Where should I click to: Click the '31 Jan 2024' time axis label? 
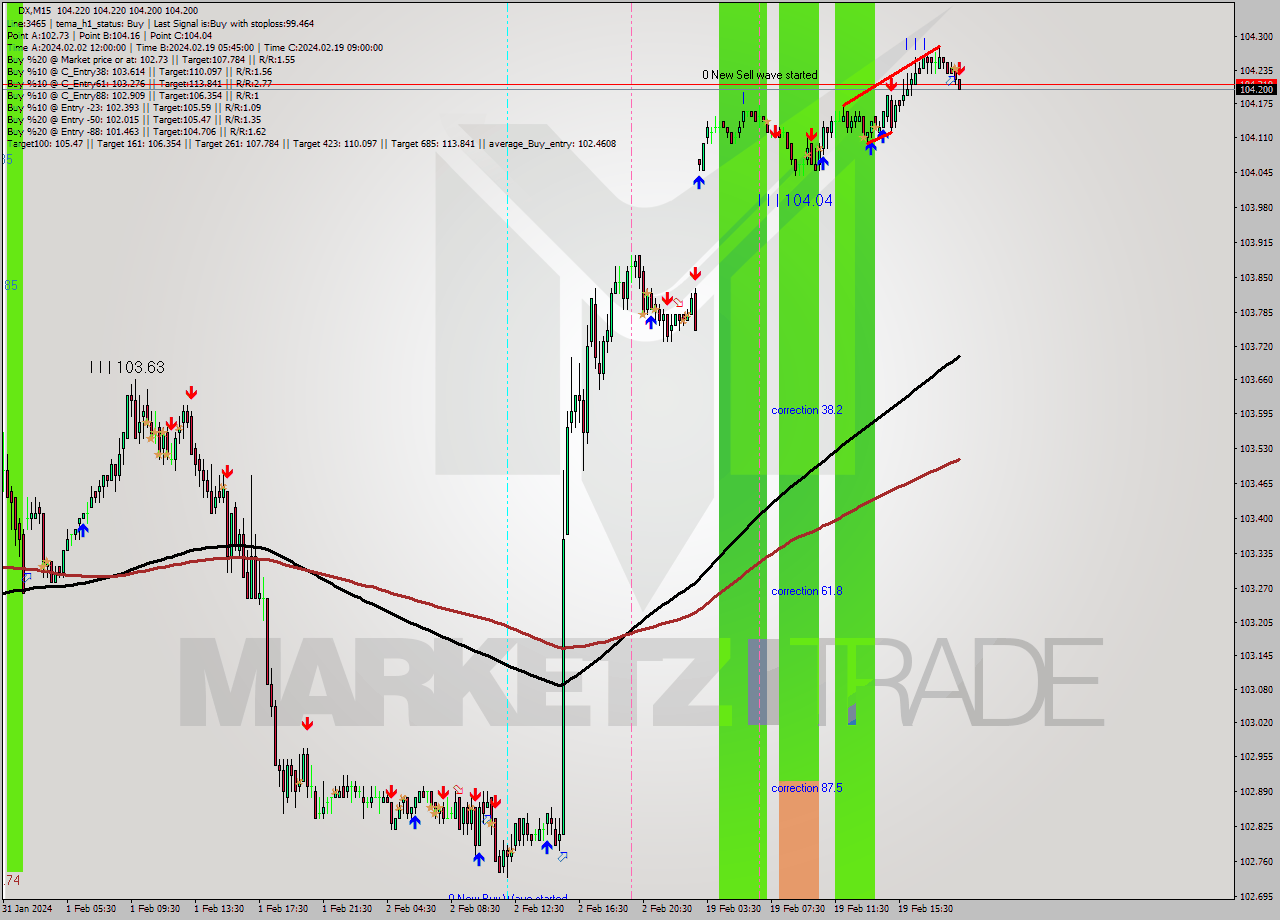point(27,909)
